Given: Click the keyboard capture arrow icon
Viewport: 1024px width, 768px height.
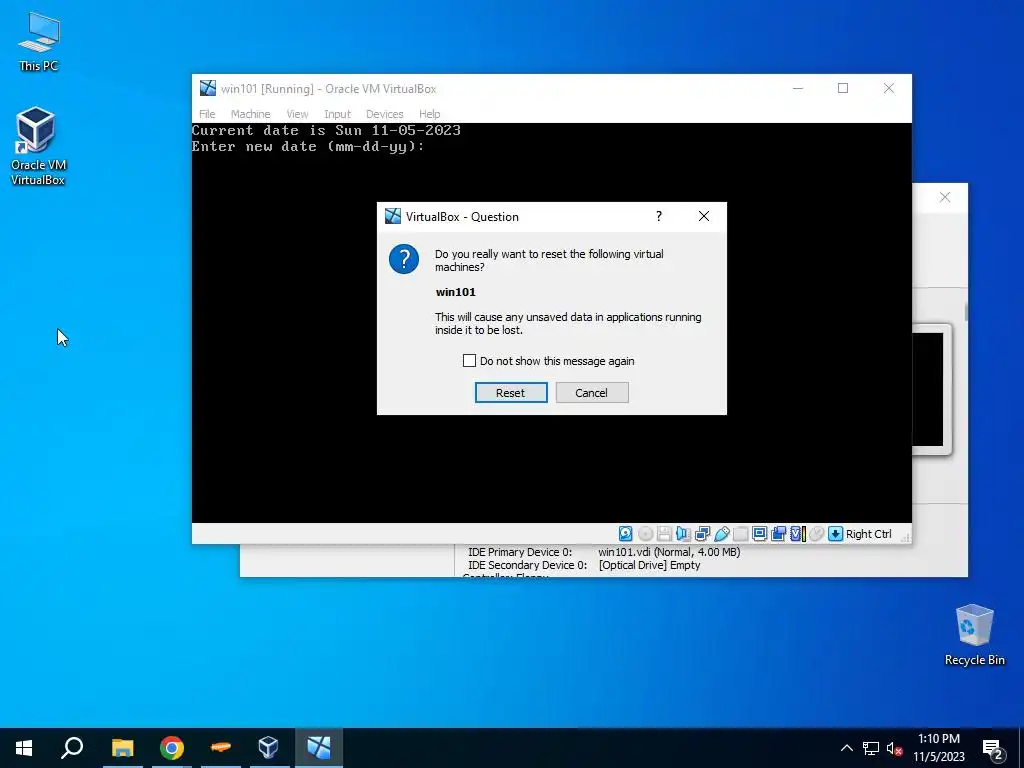Looking at the screenshot, I should click(x=835, y=534).
